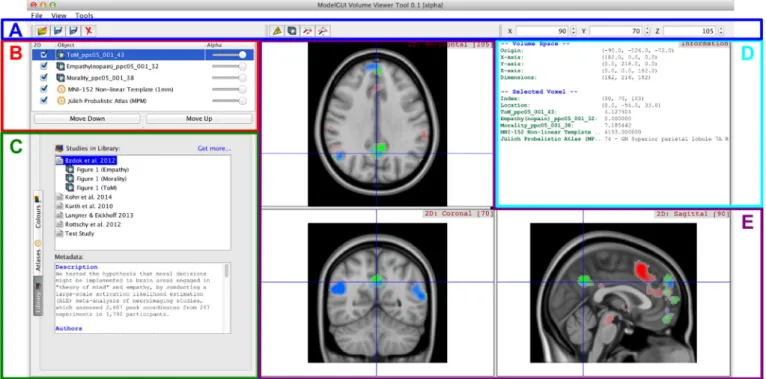
Task: Select the Langner & Eickhoff 2013 study
Action: 99,215
